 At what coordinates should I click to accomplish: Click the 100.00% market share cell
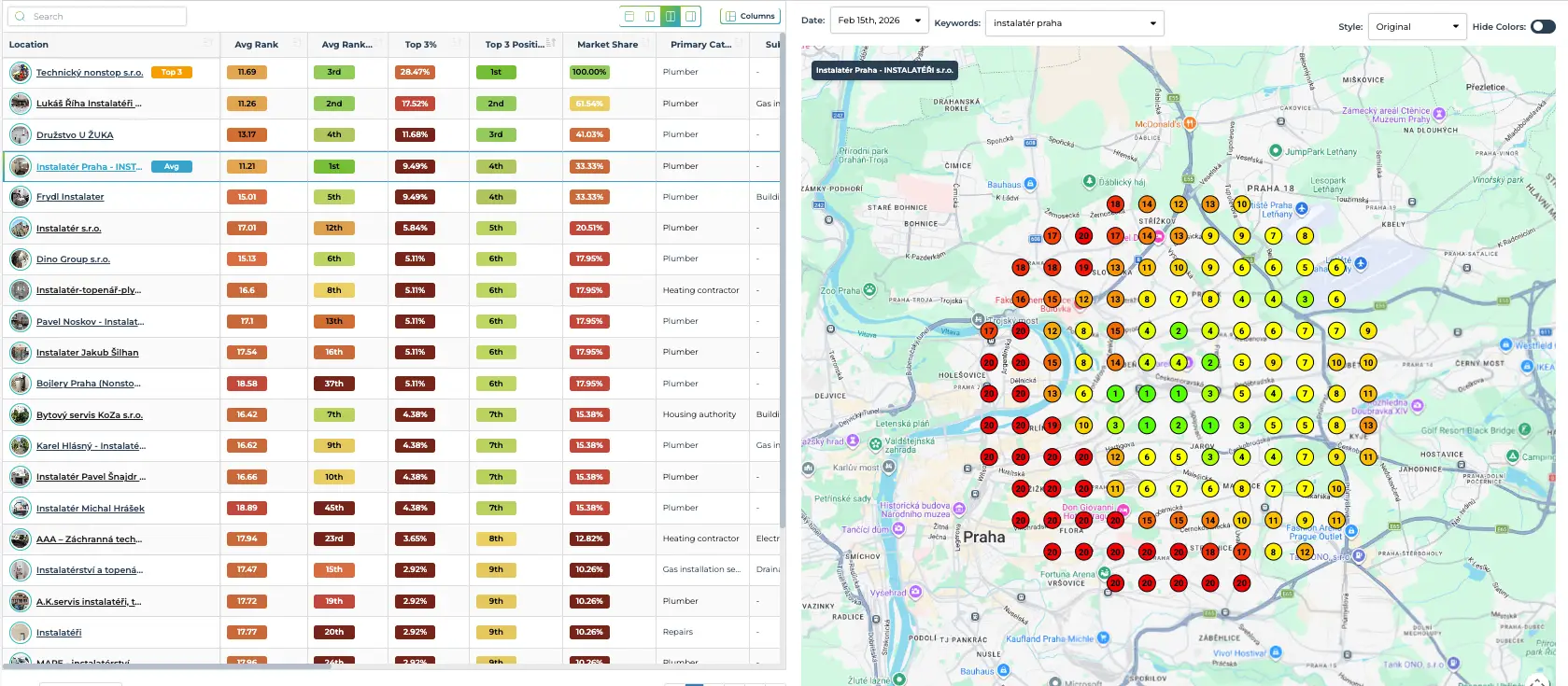coord(589,72)
